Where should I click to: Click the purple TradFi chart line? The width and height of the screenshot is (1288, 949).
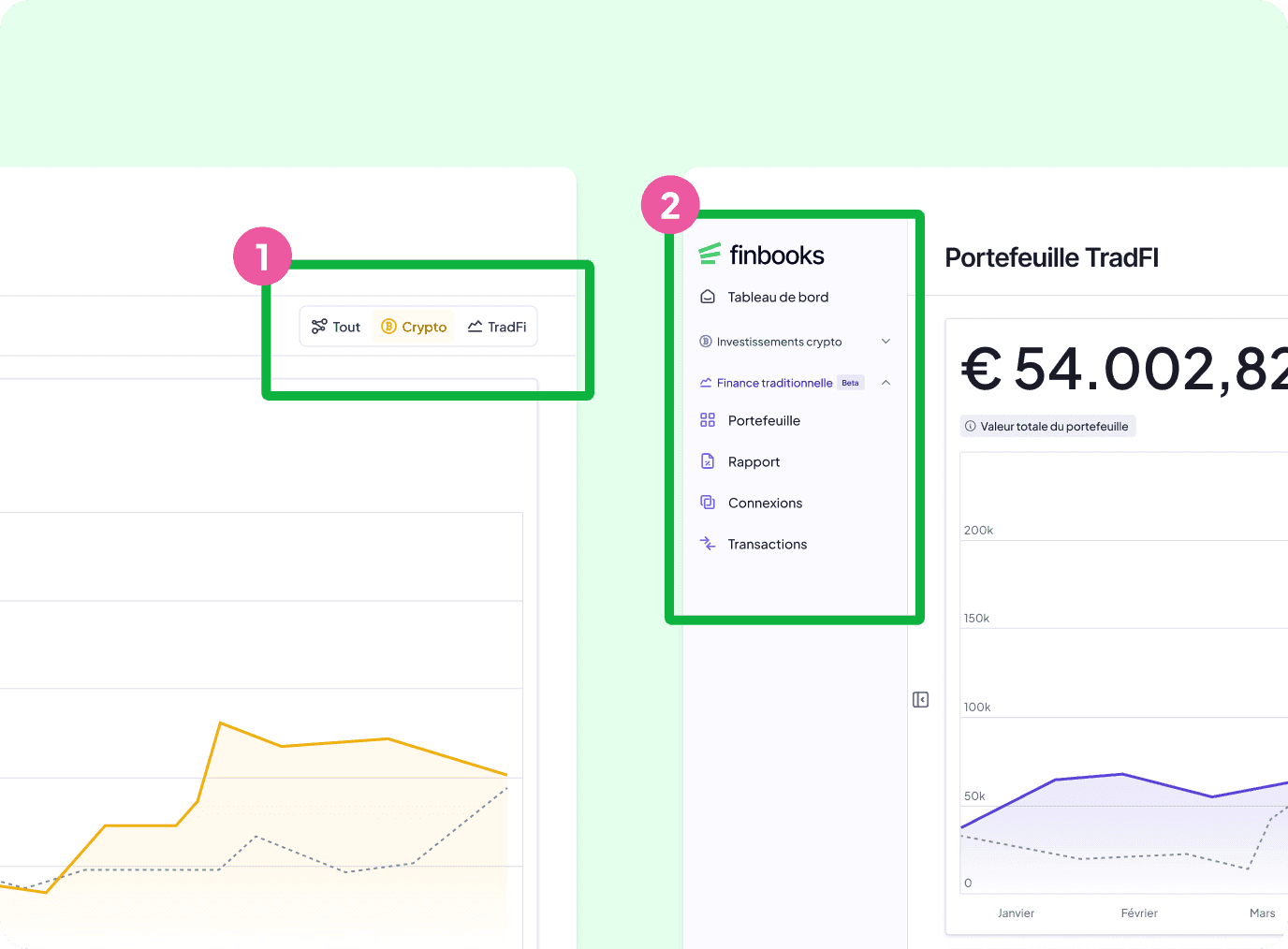pos(1121,775)
